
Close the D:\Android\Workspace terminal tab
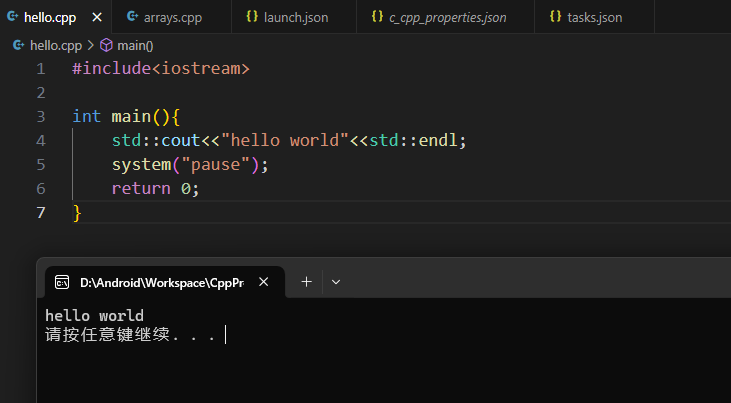coord(264,282)
